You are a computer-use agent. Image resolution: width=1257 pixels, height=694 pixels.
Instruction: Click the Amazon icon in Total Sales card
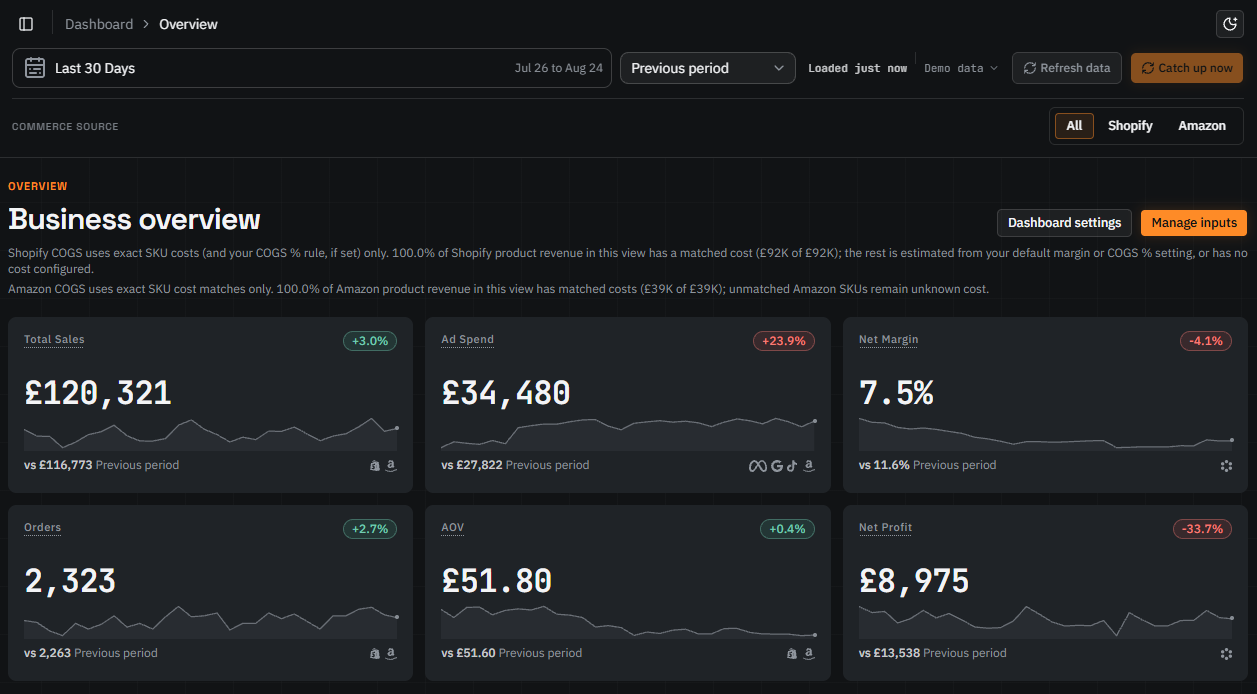(391, 465)
